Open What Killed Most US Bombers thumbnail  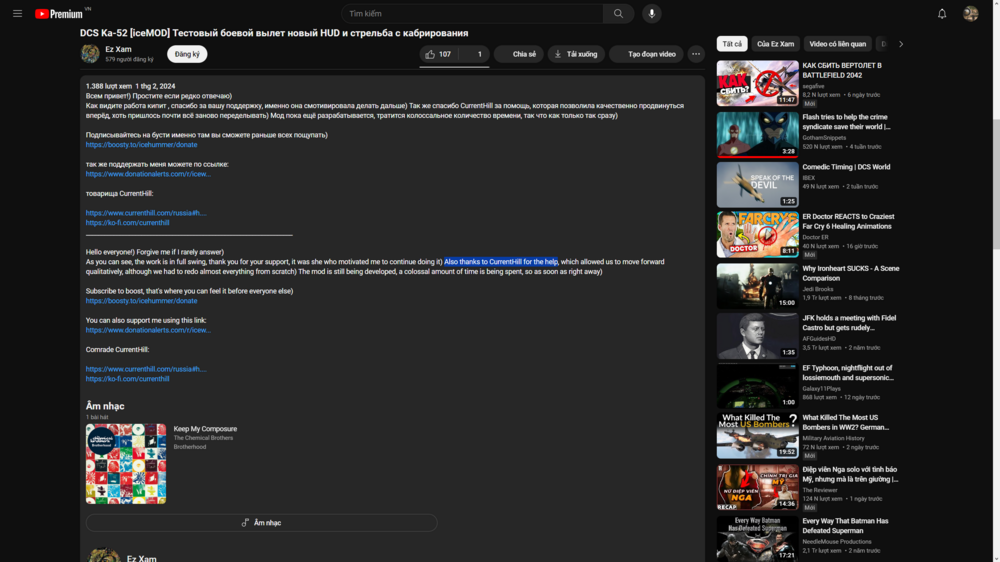click(x=757, y=436)
